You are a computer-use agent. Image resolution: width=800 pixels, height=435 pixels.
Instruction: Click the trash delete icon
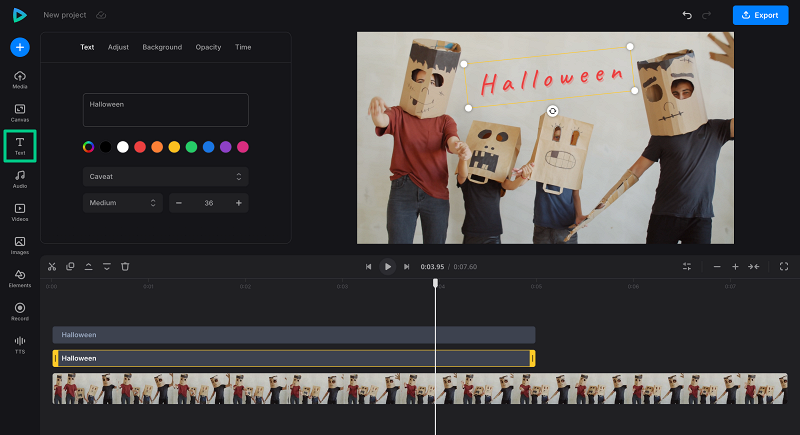(125, 267)
